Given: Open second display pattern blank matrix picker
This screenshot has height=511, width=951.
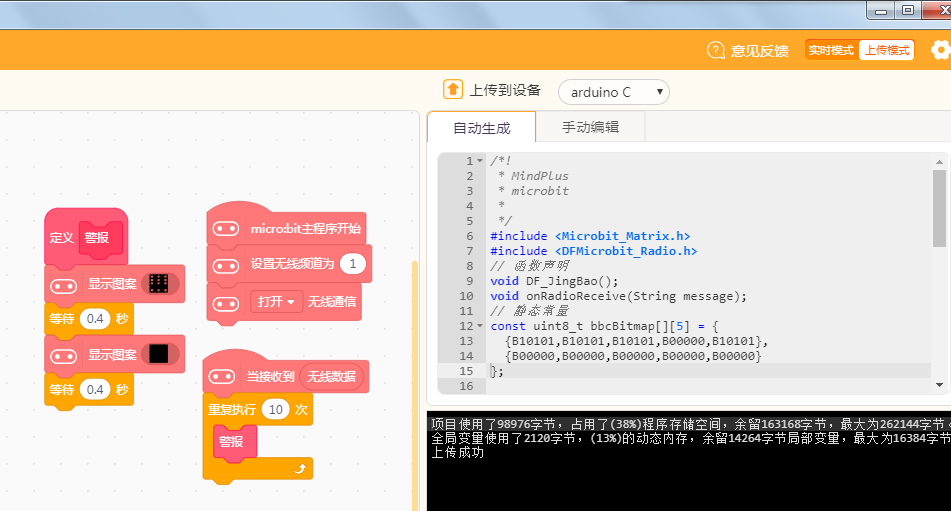Looking at the screenshot, I should coord(160,354).
